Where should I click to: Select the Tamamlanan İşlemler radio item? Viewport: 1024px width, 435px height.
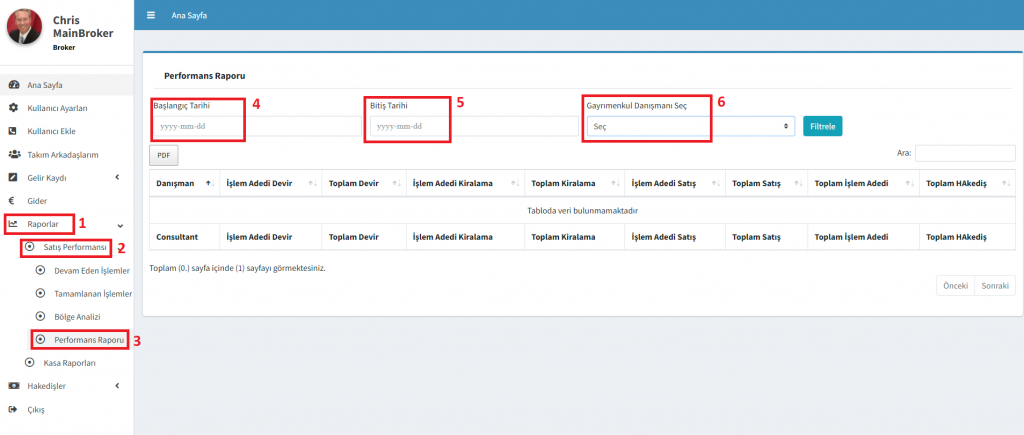coord(41,293)
